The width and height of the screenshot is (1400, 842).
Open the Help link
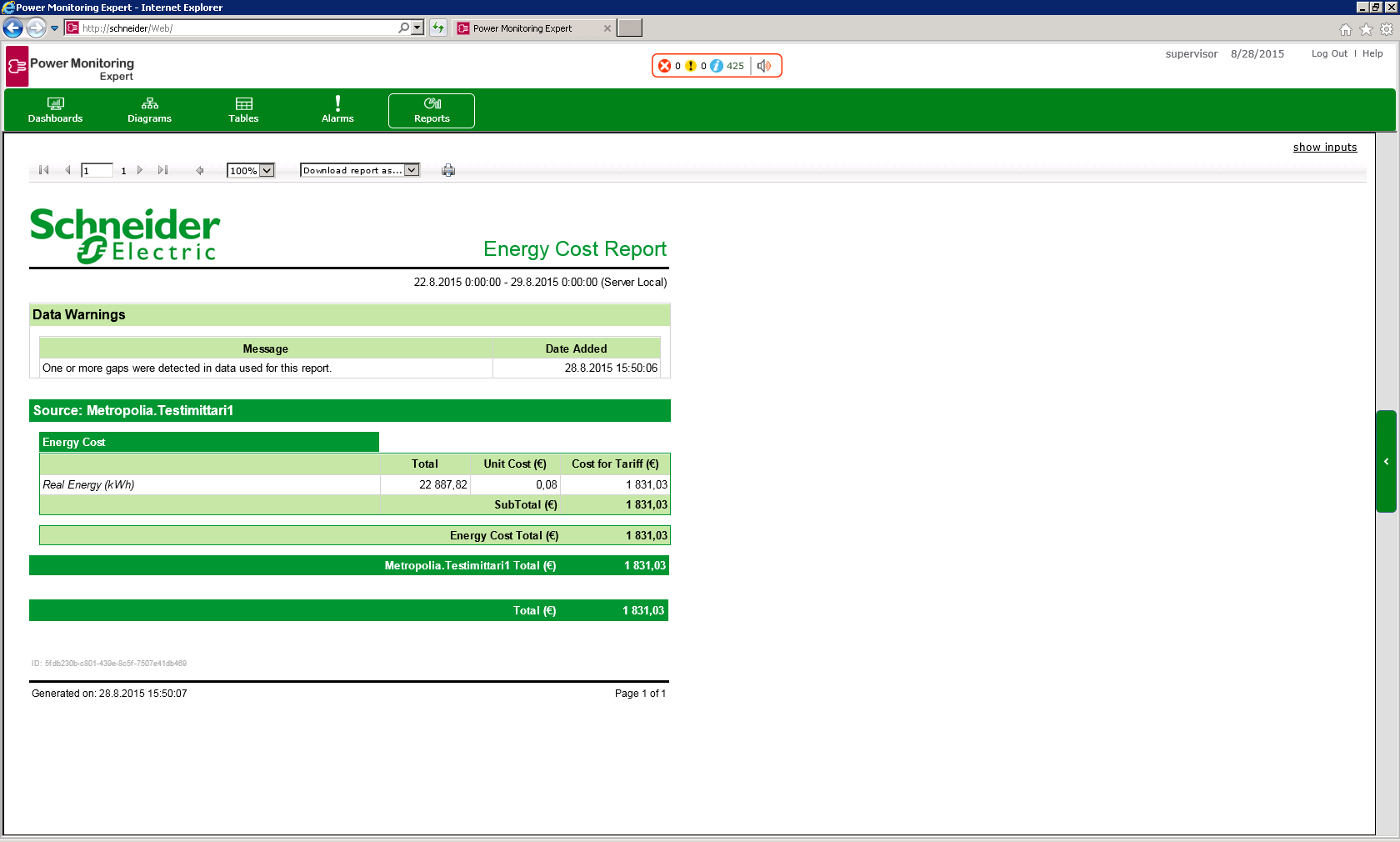(1372, 53)
